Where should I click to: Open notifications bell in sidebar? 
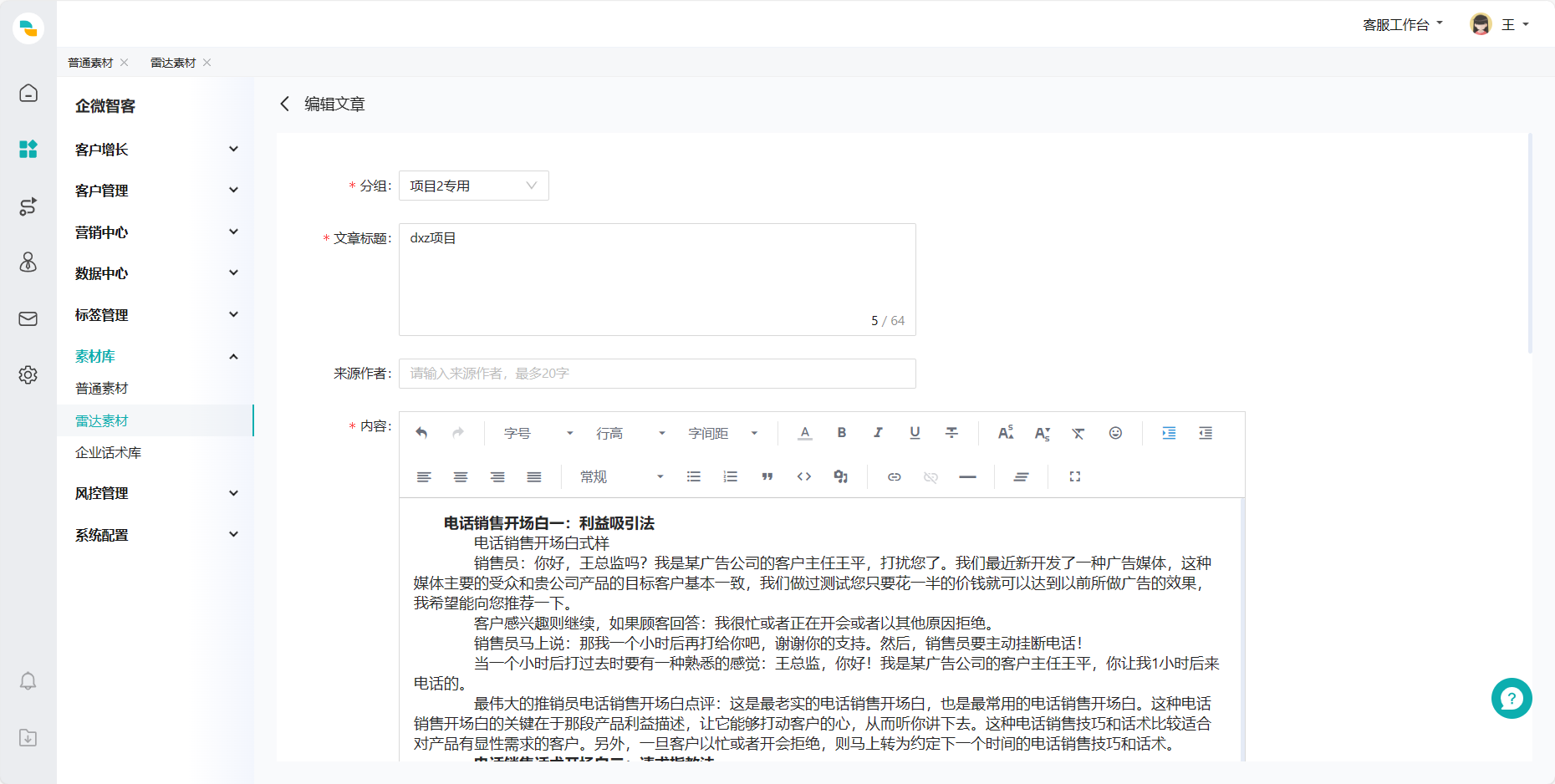[x=28, y=681]
